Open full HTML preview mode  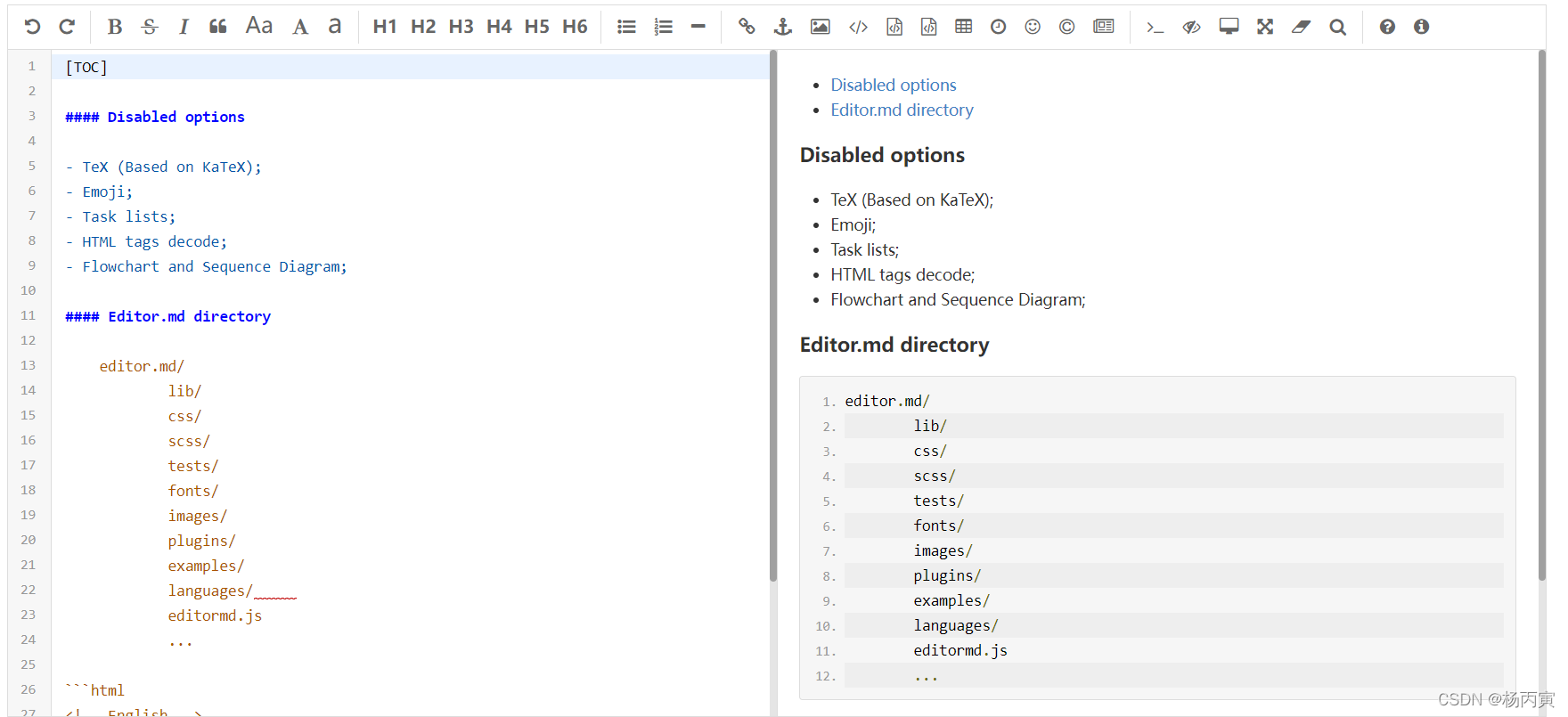click(x=1229, y=27)
